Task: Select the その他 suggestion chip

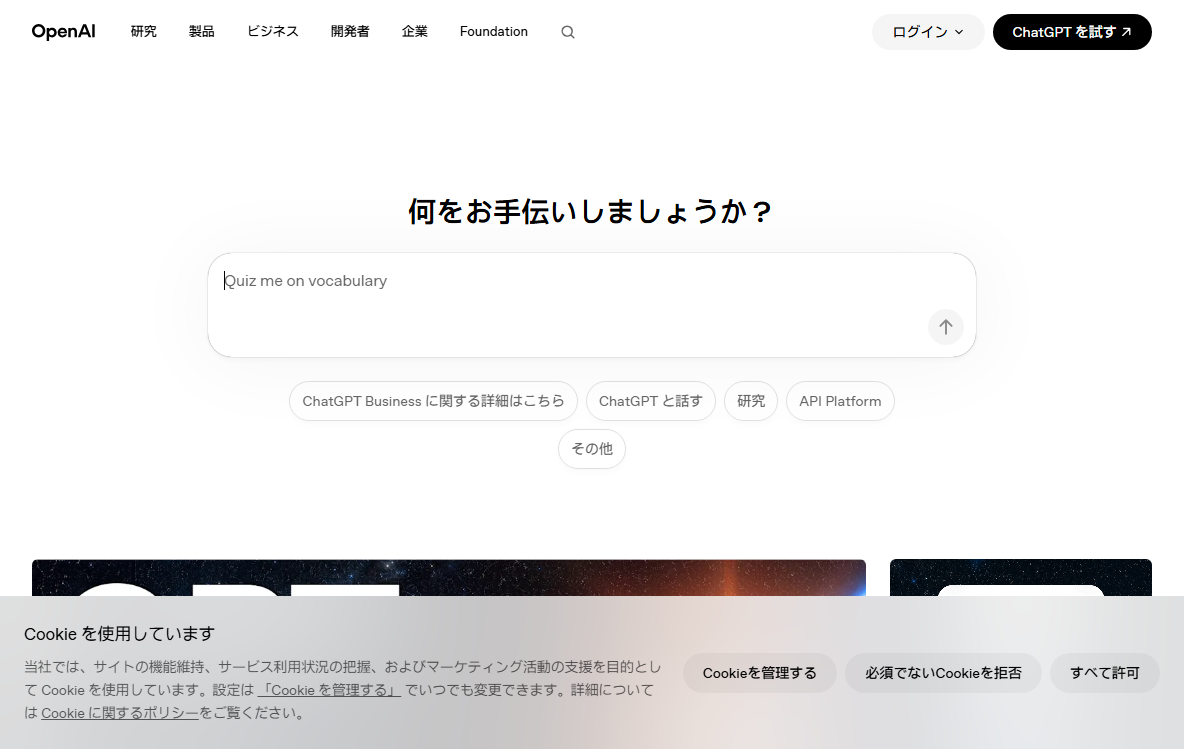Action: 592,448
